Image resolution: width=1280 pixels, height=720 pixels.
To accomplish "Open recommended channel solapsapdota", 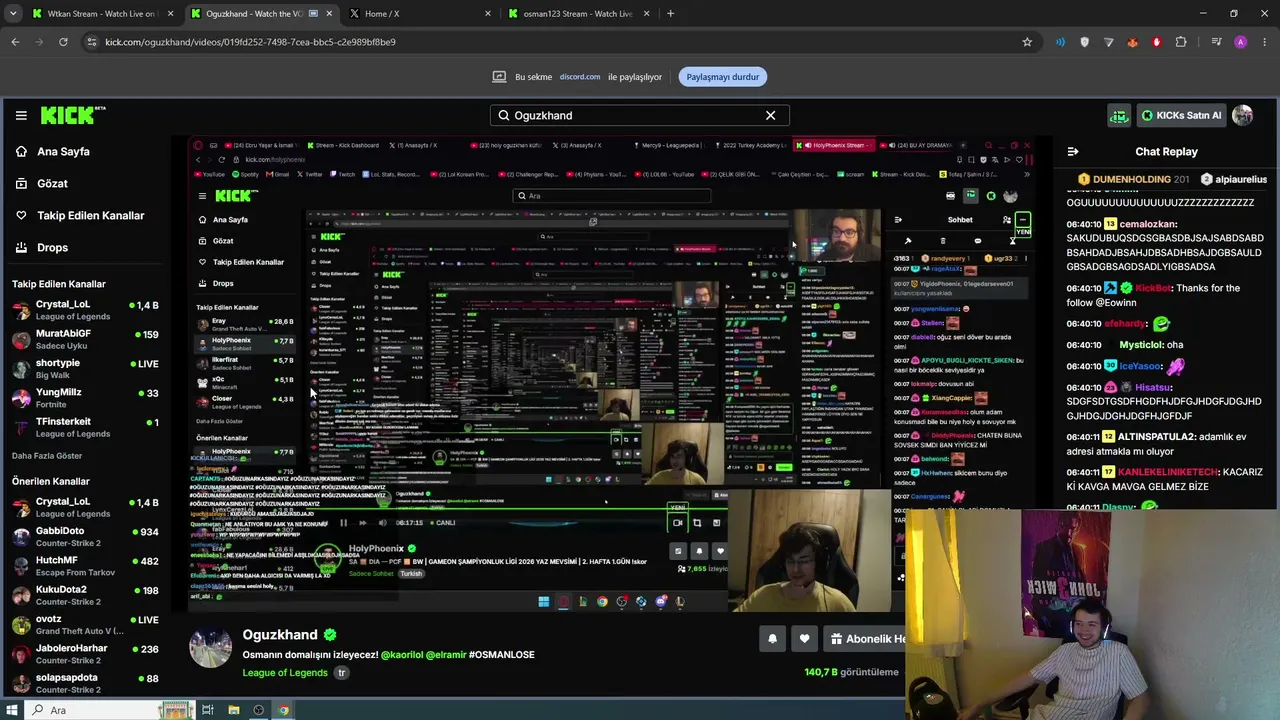I will [x=85, y=683].
